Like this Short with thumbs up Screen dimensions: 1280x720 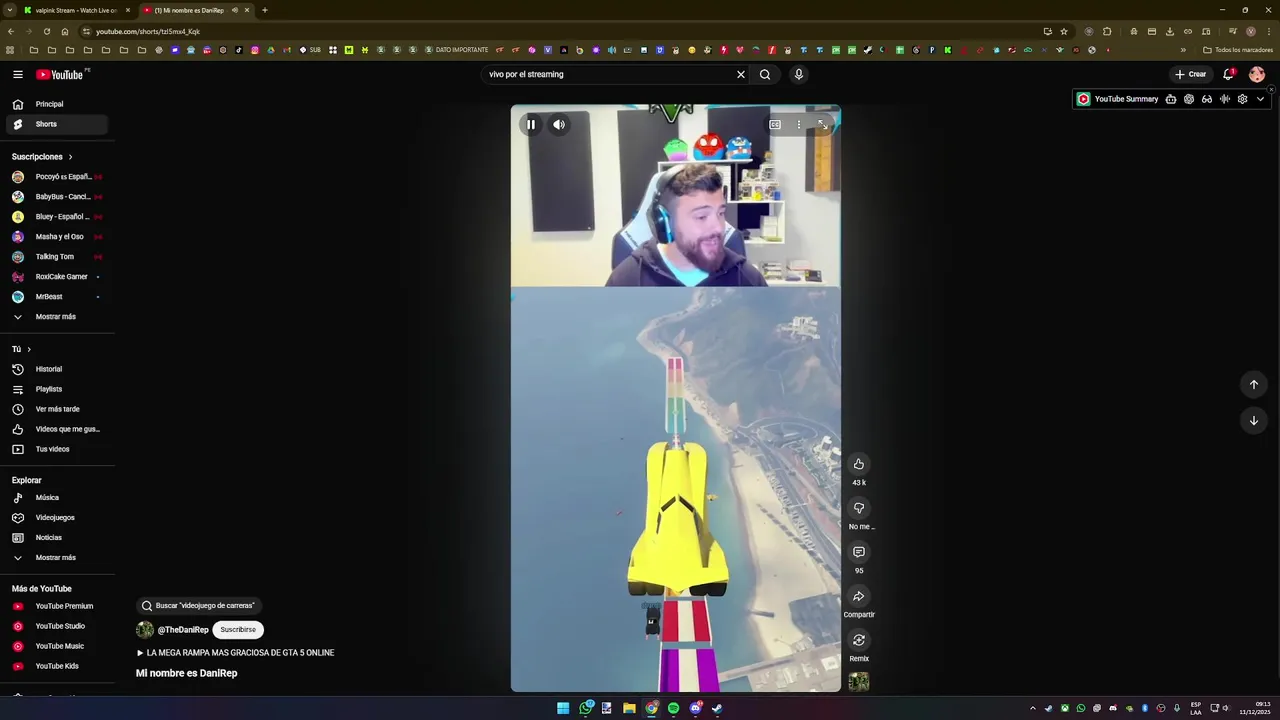coord(859,464)
